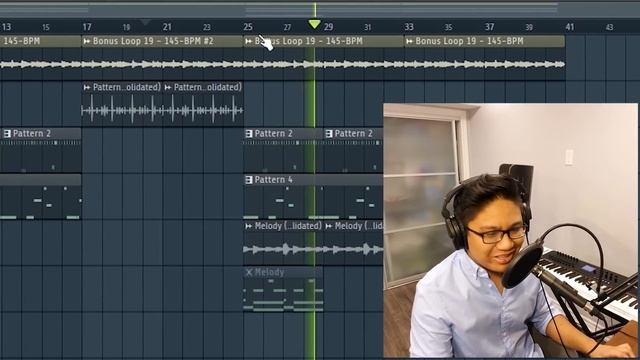Viewport: 640px width, 360px height.
Task: Click audio clip icon of Bonus Loop clip starting at bar 25
Action: point(249,41)
